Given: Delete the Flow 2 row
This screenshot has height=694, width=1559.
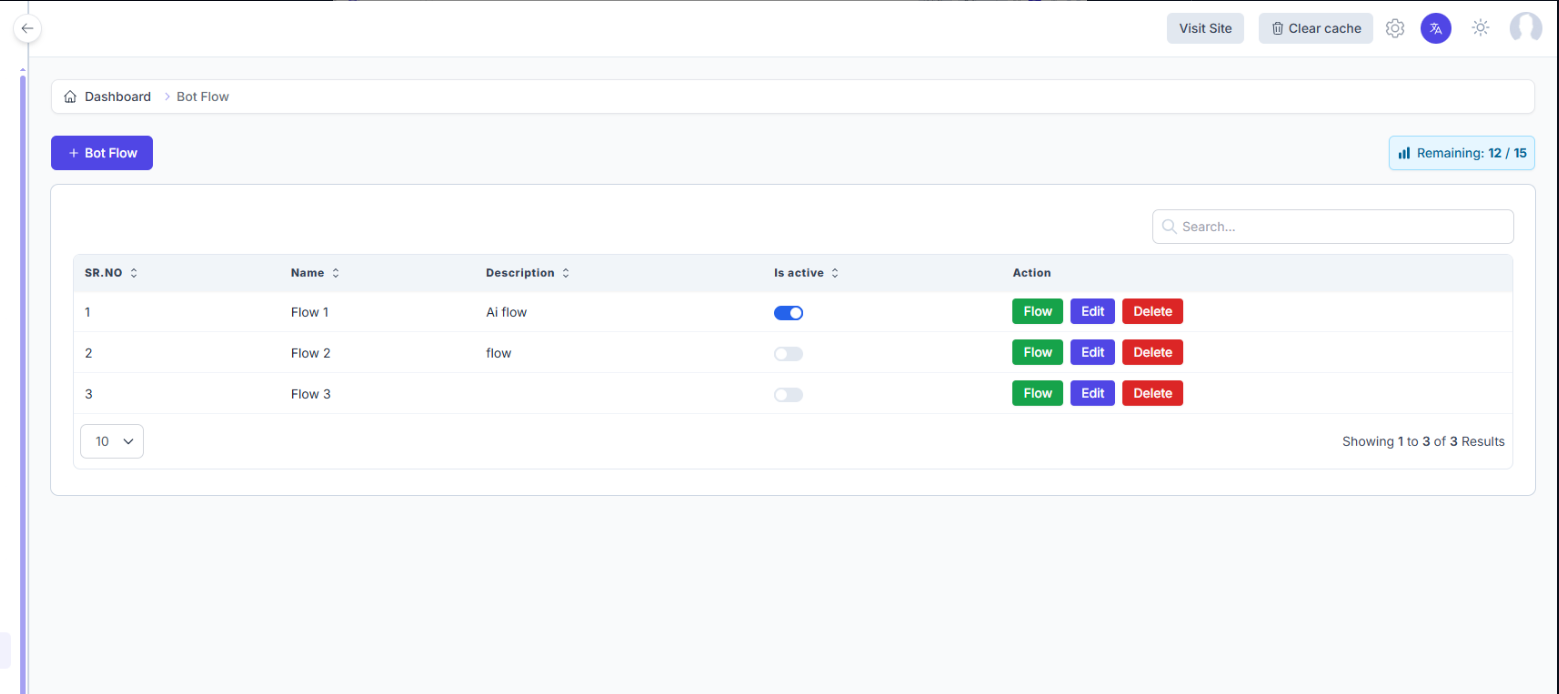Looking at the screenshot, I should click(x=1152, y=352).
